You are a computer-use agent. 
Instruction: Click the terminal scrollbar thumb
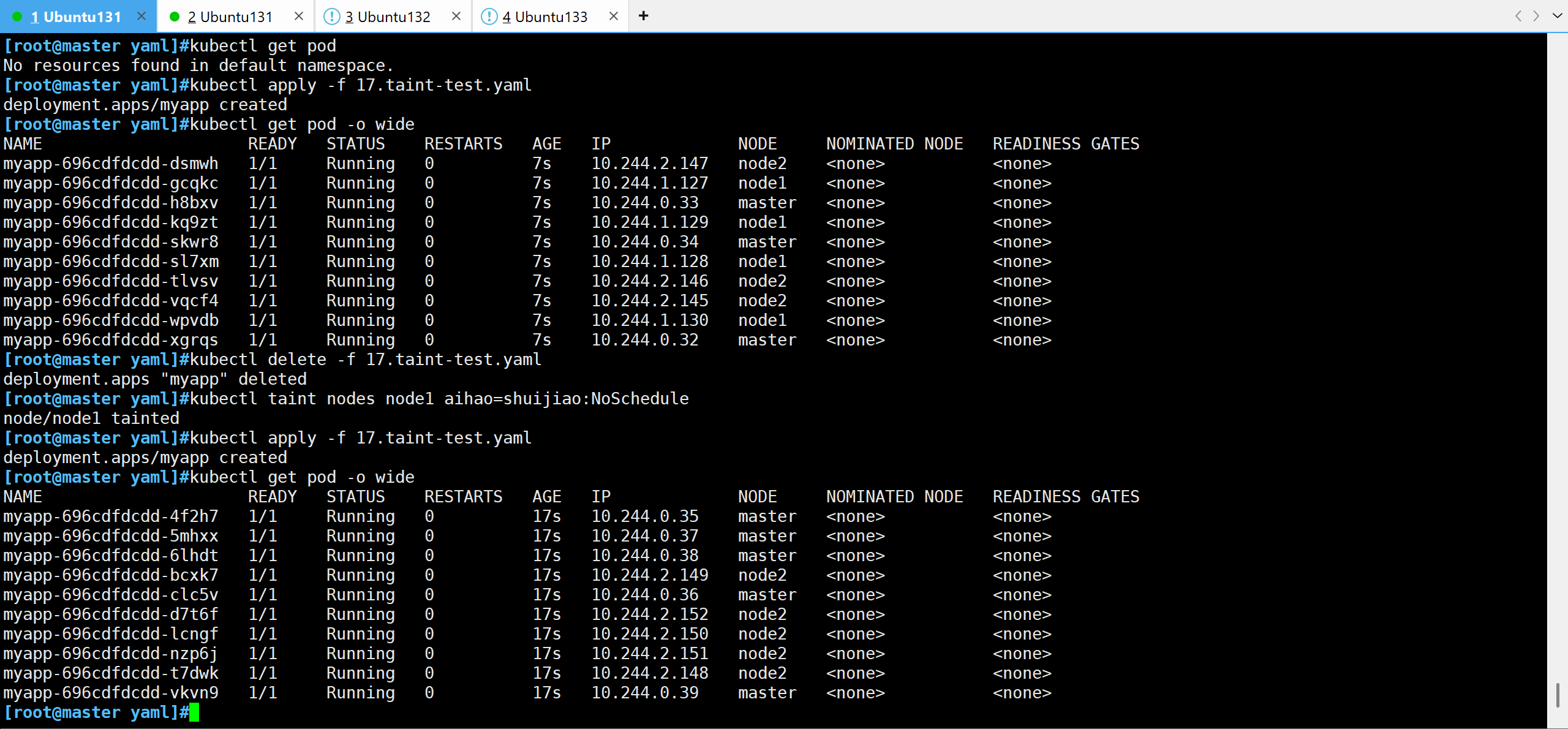click(x=1557, y=695)
